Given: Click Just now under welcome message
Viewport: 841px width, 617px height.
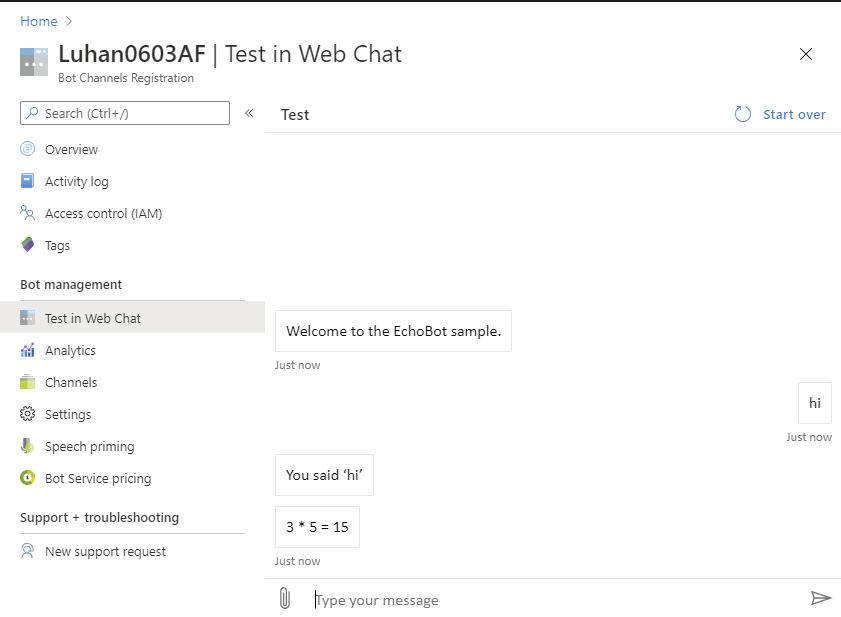Looking at the screenshot, I should 297,365.
